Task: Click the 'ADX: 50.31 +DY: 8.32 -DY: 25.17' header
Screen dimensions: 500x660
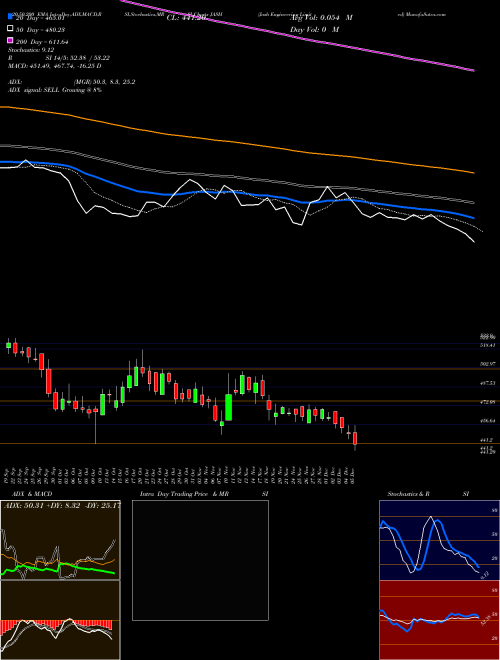Action: point(62,505)
